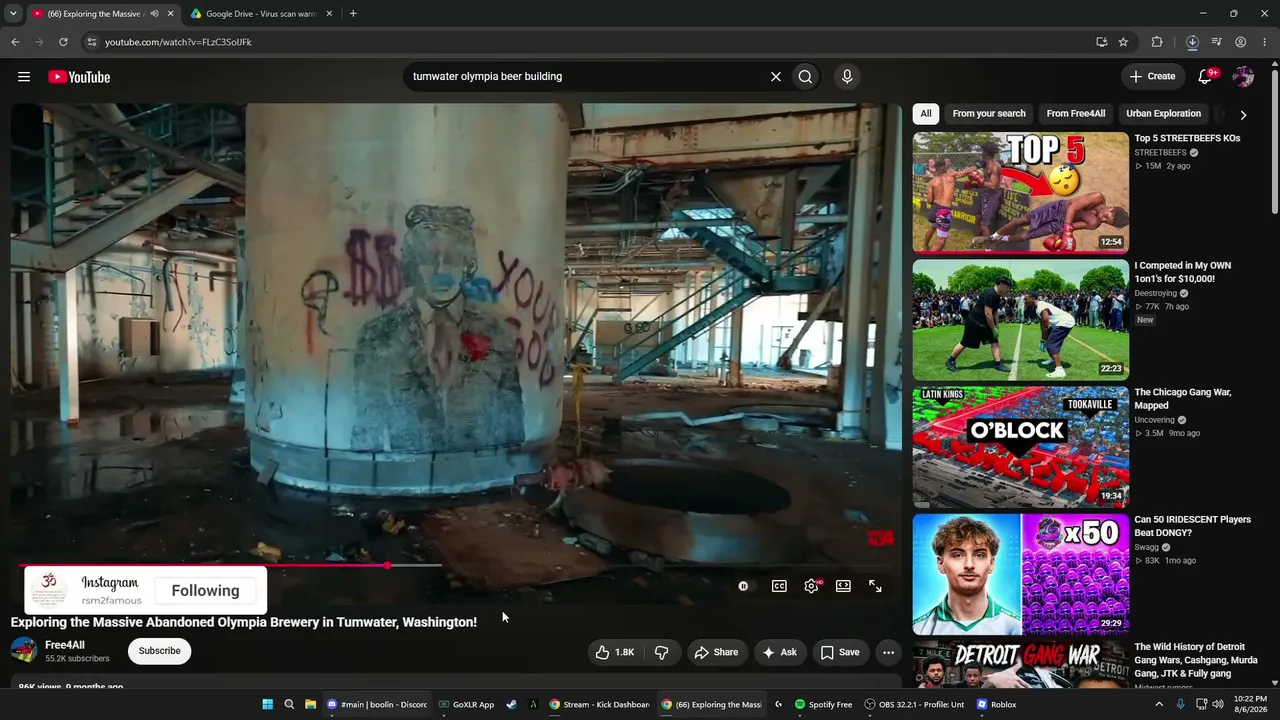Open a new browser tab

(x=353, y=14)
